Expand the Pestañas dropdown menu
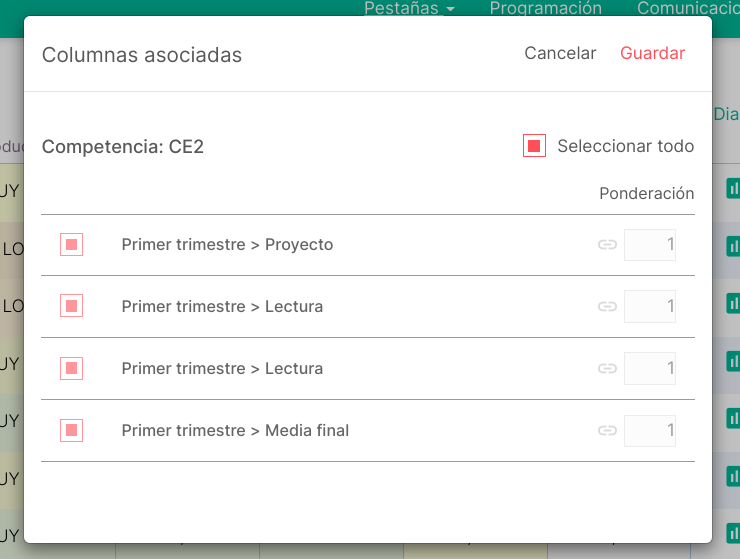The image size is (740, 559). [x=409, y=8]
